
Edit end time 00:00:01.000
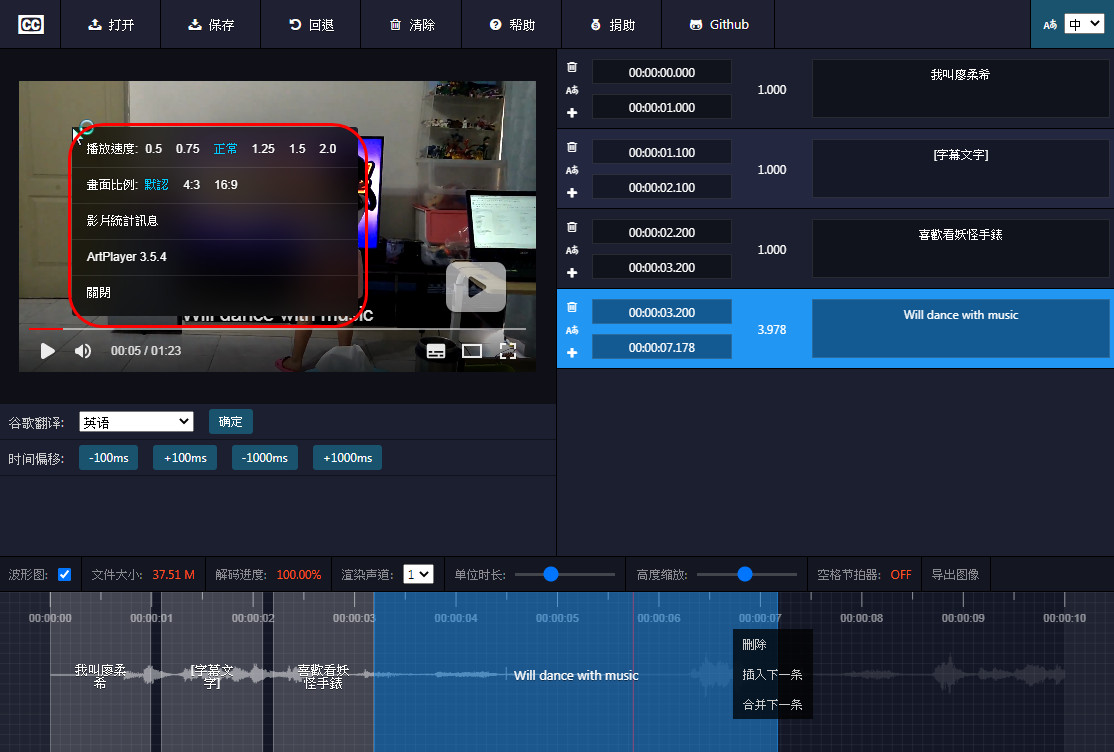click(x=661, y=107)
